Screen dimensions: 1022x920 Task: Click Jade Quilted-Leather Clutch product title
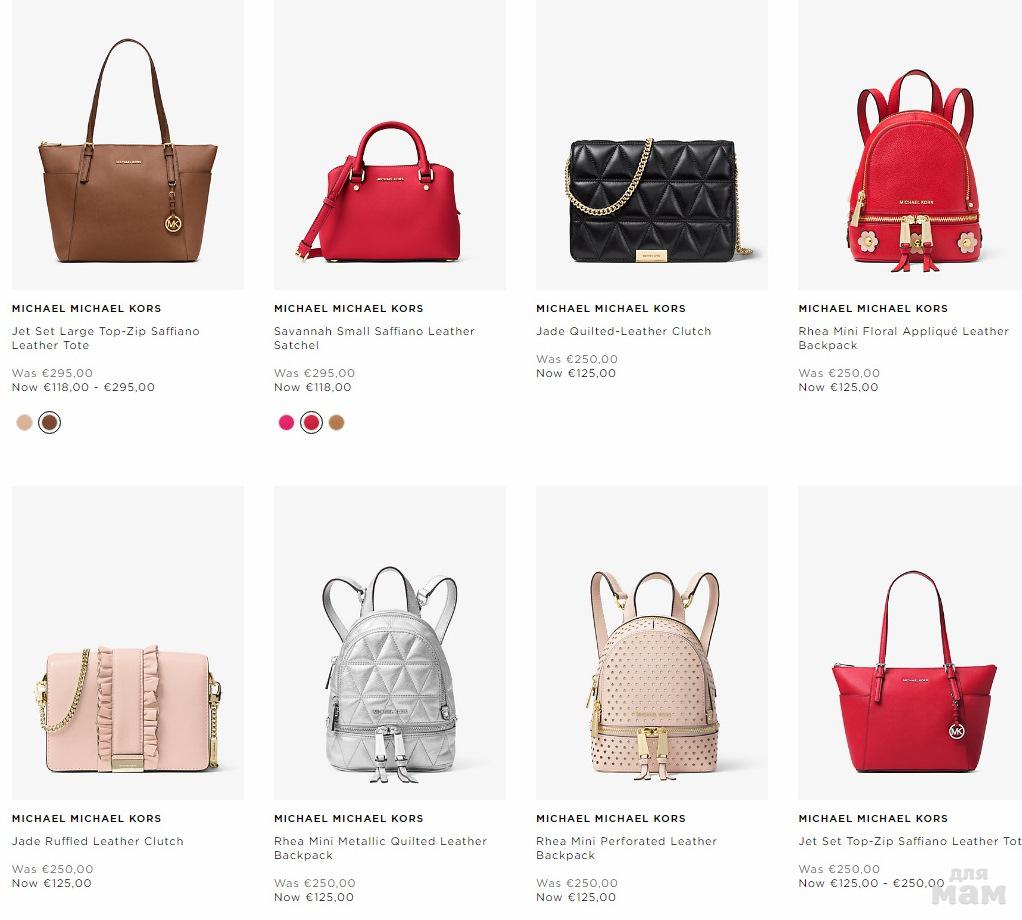(623, 331)
